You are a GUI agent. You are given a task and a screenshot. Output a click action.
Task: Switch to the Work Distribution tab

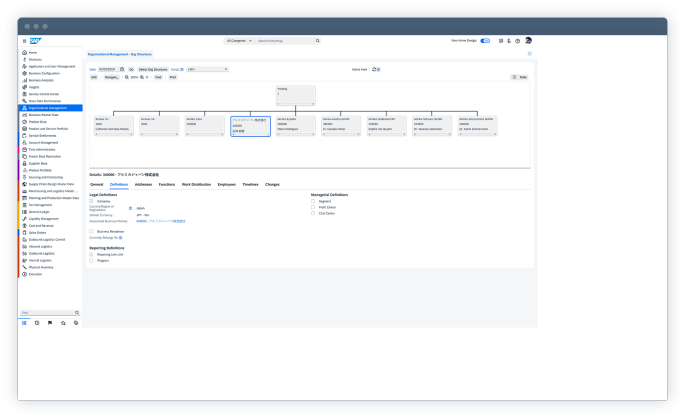197,184
